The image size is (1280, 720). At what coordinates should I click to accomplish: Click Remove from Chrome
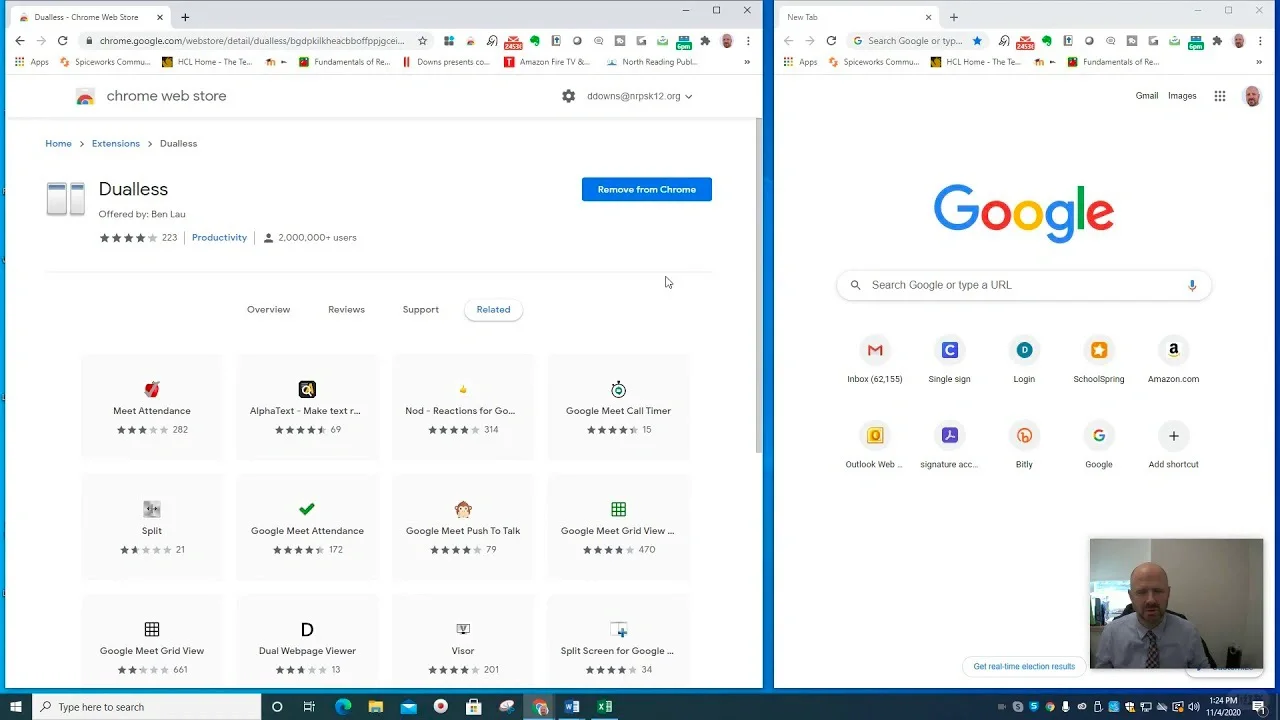point(646,189)
